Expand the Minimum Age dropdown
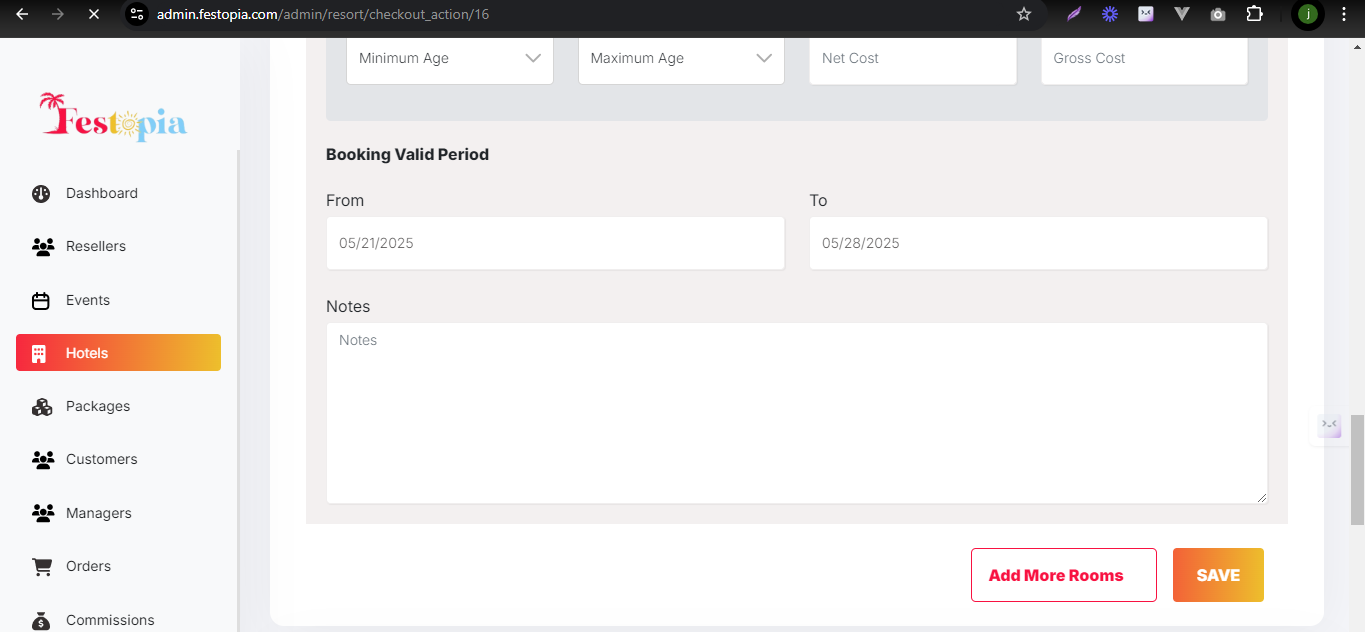 [449, 58]
